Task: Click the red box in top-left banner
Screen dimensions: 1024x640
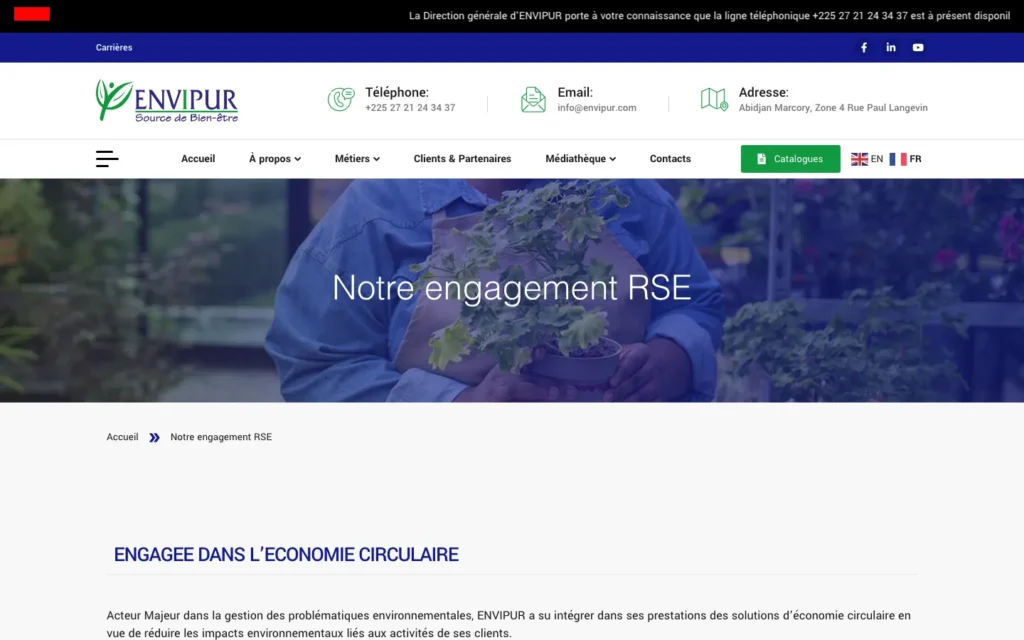Action: [32, 14]
